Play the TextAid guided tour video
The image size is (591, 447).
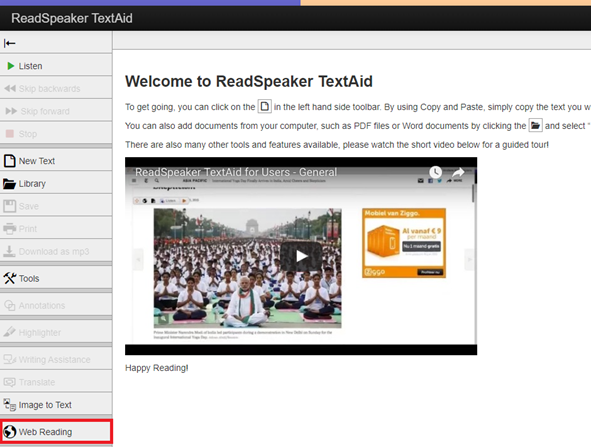pyautogui.click(x=301, y=256)
